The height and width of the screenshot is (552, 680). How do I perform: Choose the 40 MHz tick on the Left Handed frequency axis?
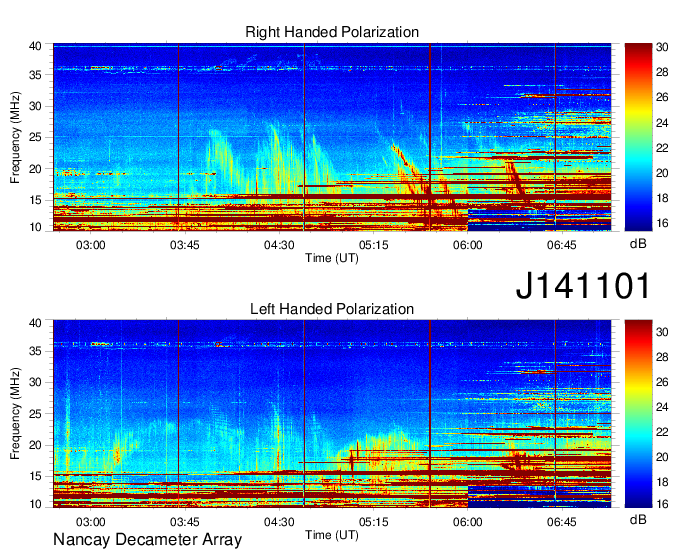tap(35, 323)
